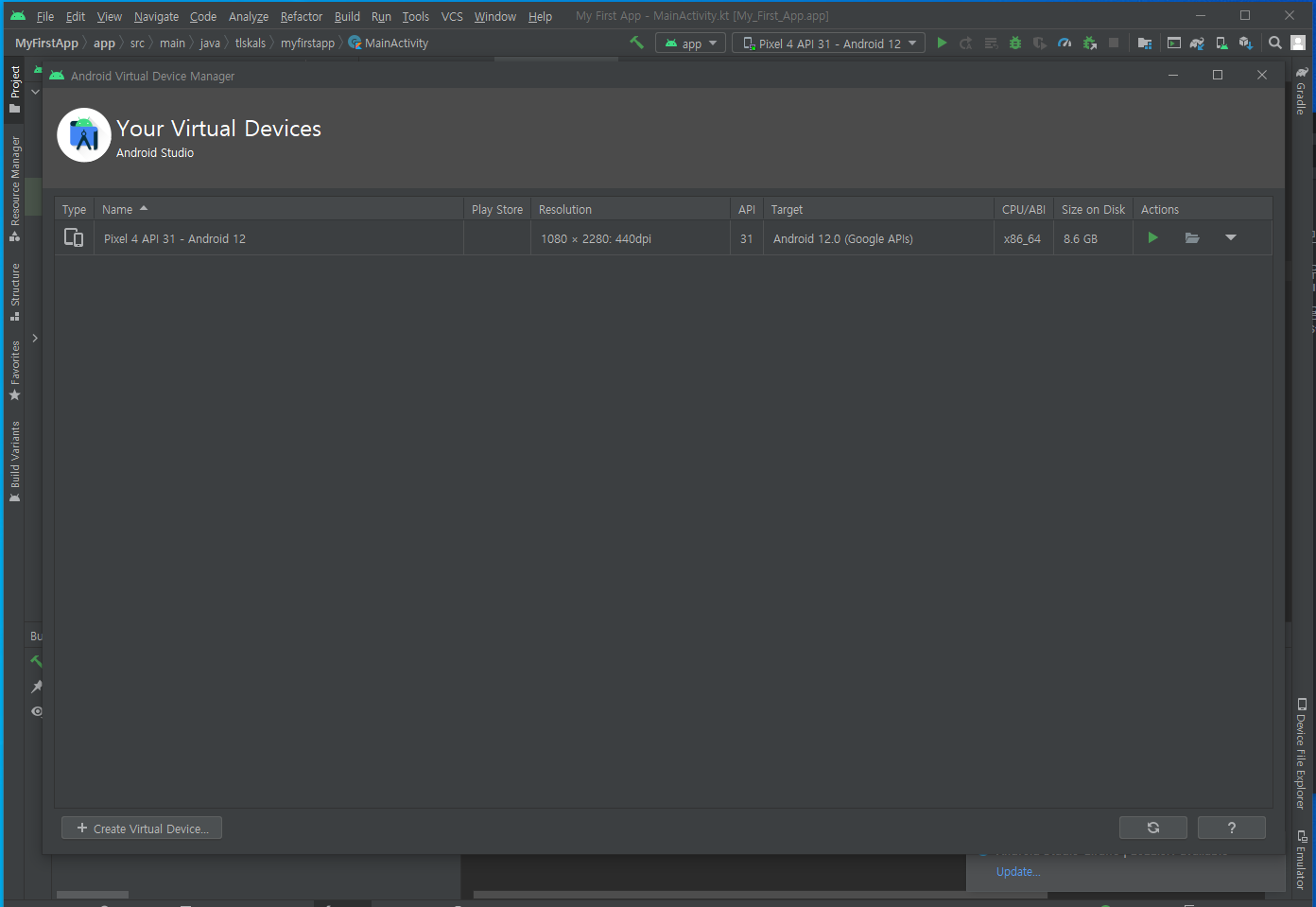
Task: Click Apply Changes and Restart Activity icon
Action: (966, 43)
